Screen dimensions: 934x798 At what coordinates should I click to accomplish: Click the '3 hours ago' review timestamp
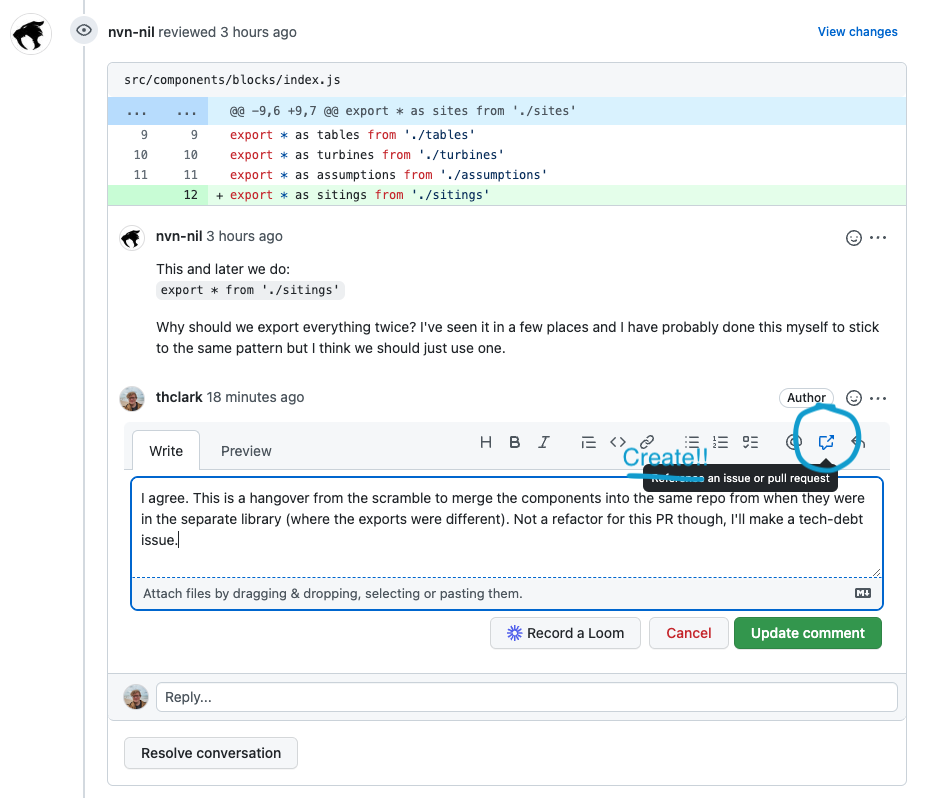tap(259, 32)
